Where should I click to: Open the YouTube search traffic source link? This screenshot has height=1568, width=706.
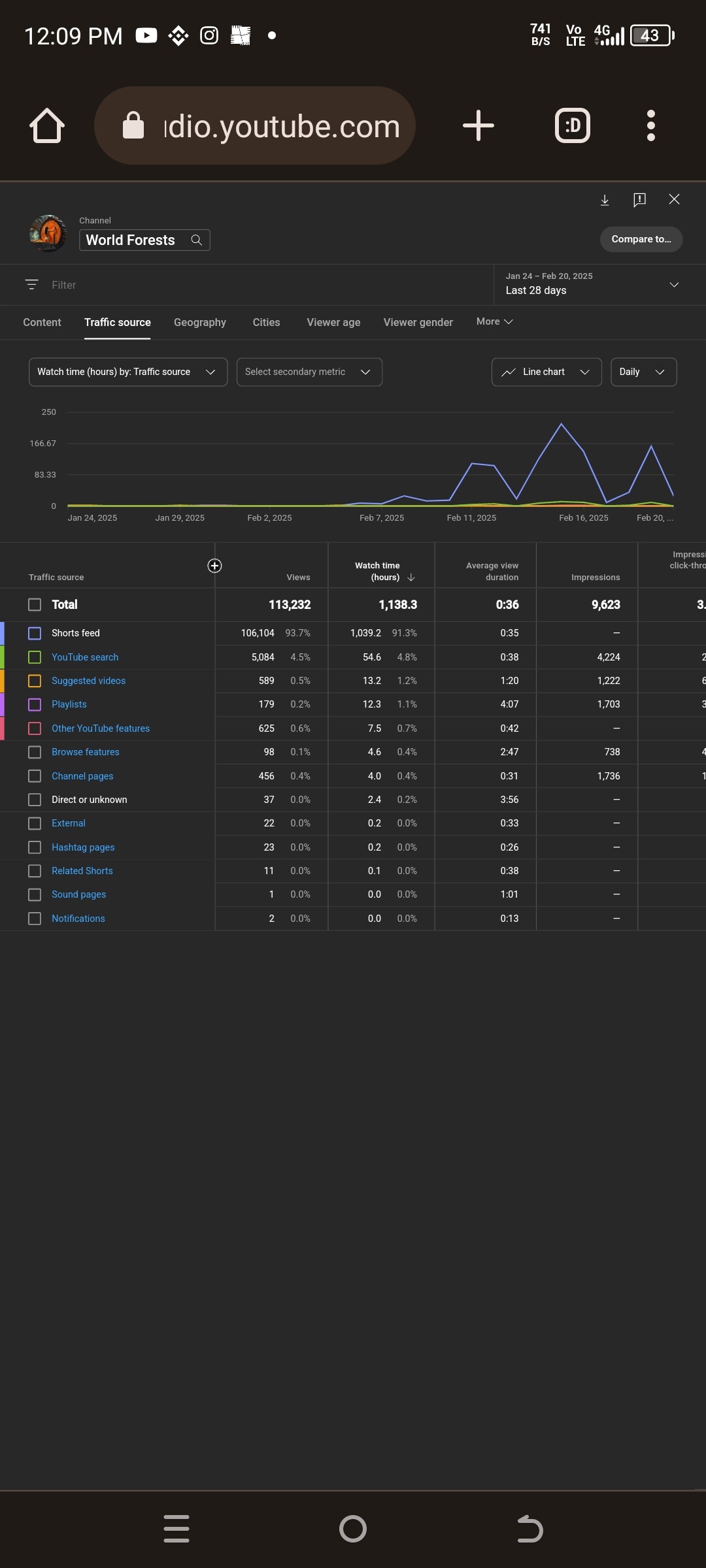point(85,657)
